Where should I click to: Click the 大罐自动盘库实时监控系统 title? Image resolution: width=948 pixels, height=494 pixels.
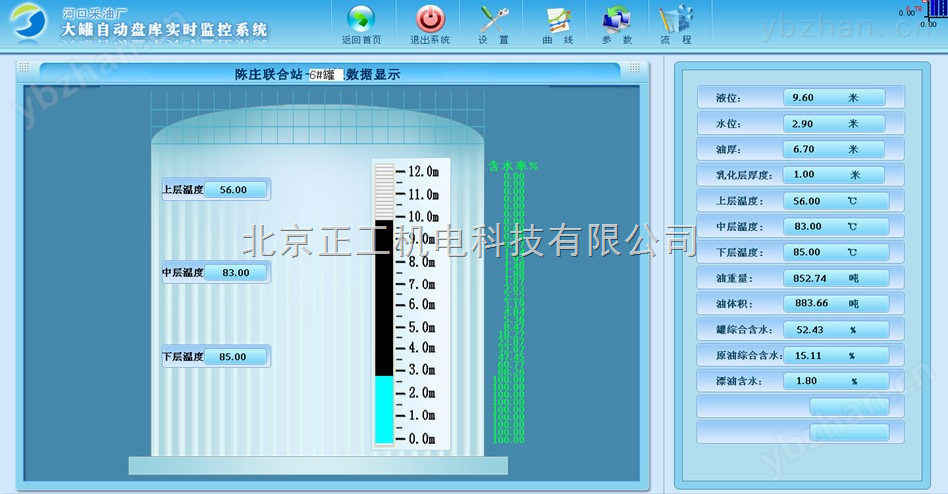tap(164, 29)
